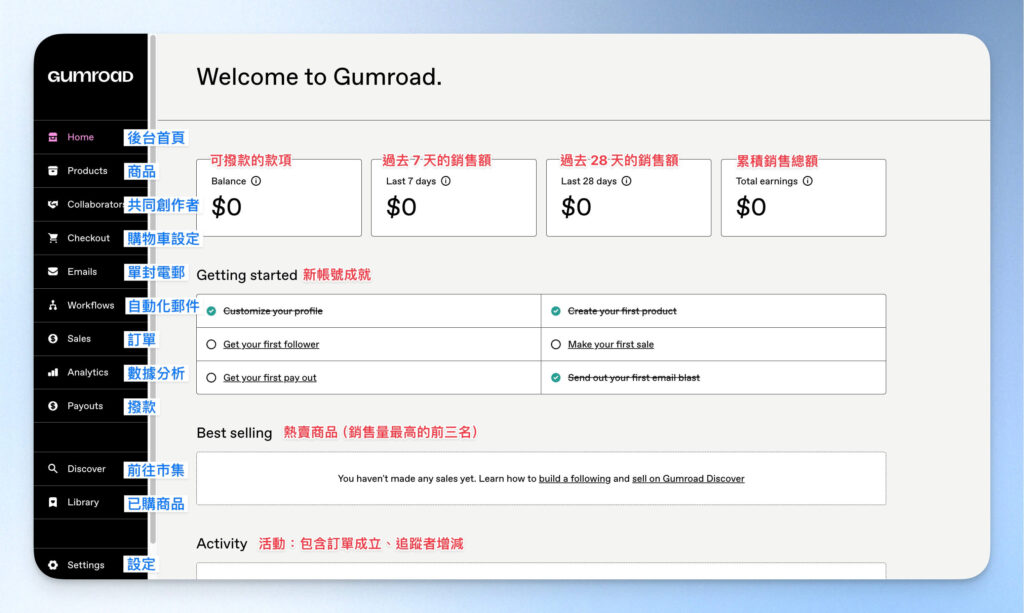Click the Library bookmark icon
Screen dimensions: 1024x613
[53, 502]
